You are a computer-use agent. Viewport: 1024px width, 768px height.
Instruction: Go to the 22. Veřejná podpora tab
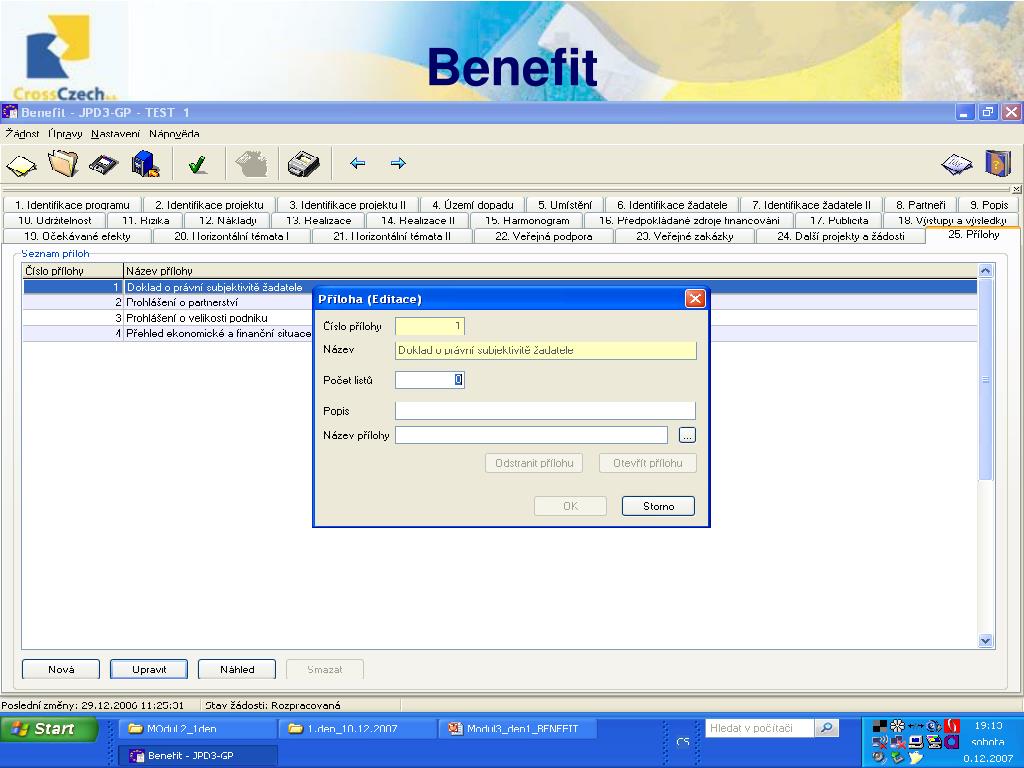544,236
